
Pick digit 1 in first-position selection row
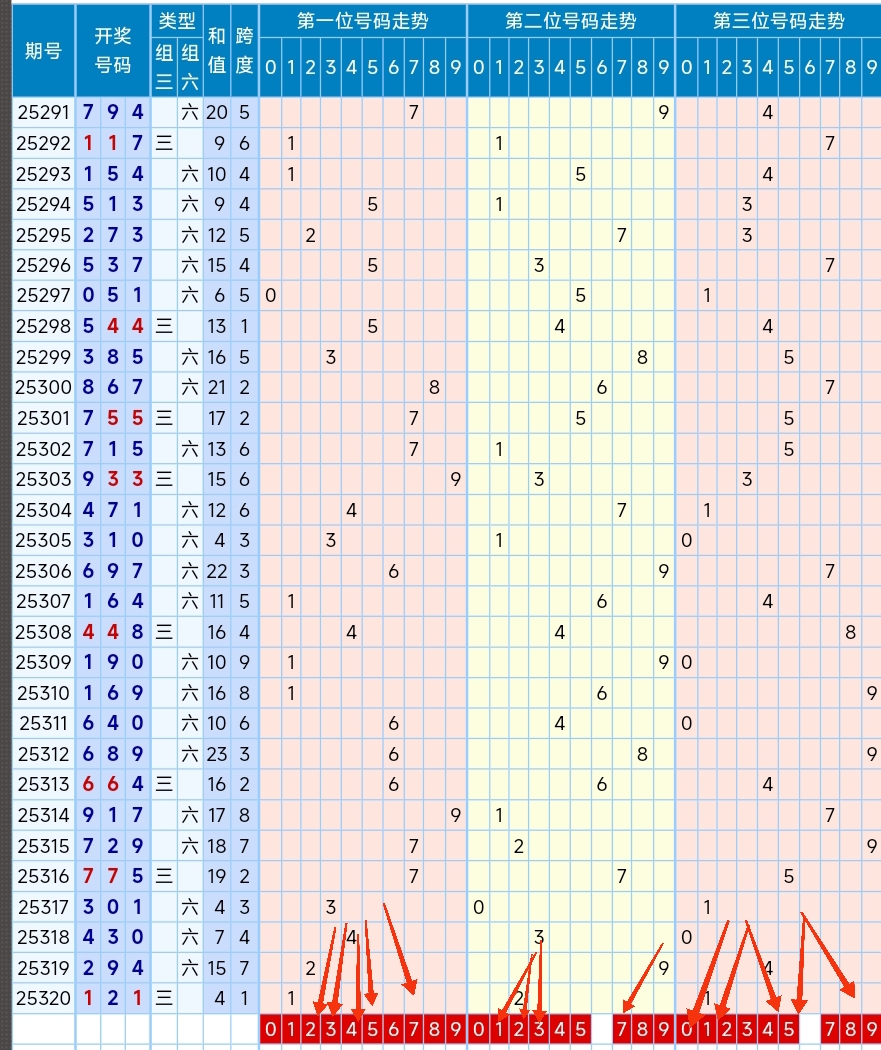tap(291, 1029)
